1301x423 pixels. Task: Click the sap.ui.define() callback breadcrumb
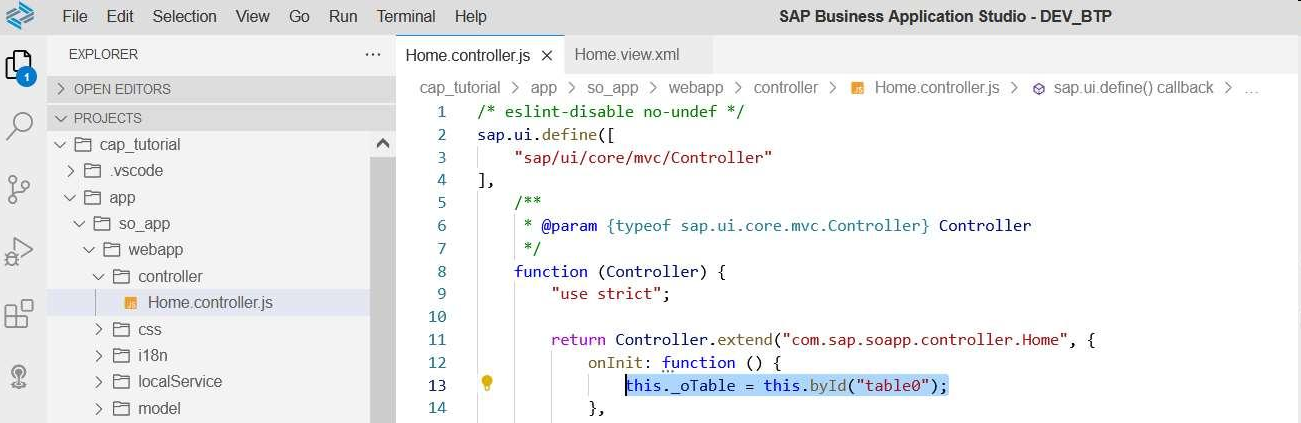click(x=1133, y=88)
